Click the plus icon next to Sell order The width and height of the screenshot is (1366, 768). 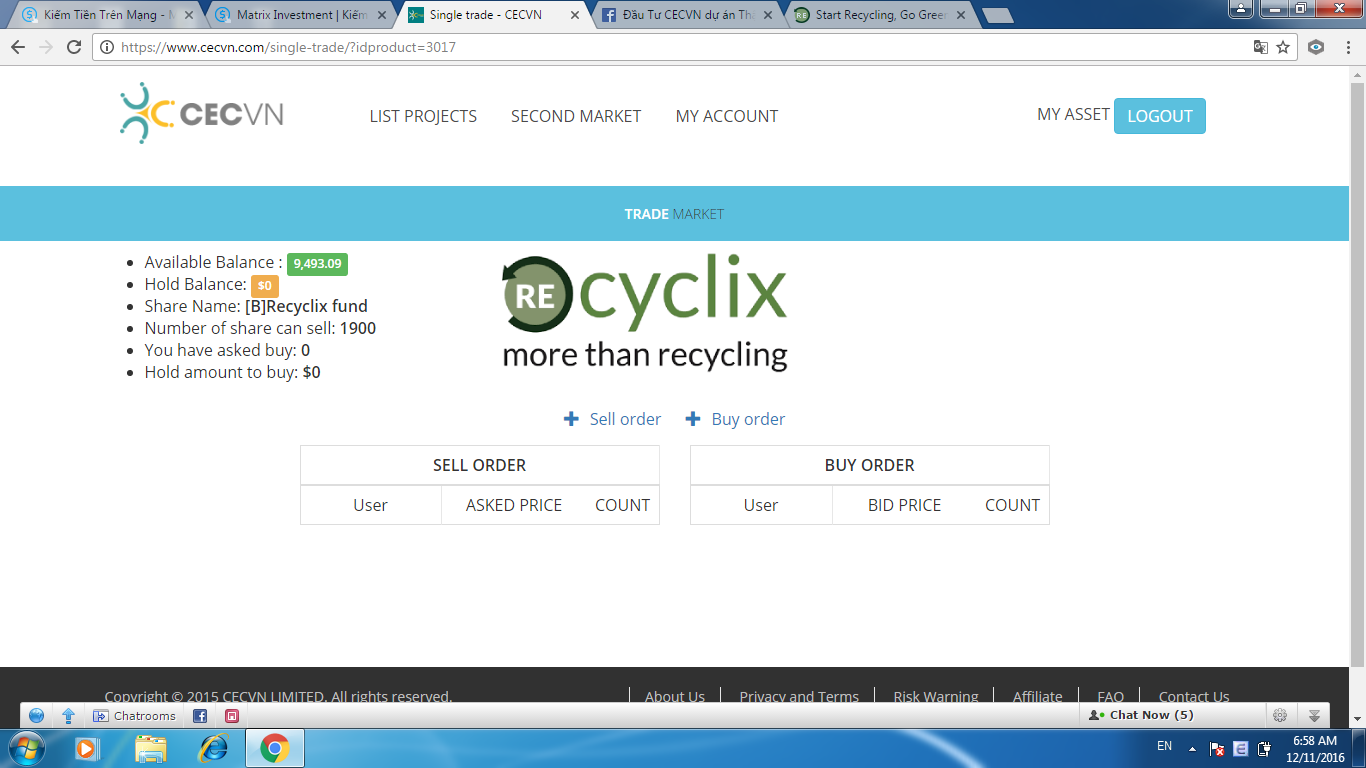pyautogui.click(x=571, y=419)
